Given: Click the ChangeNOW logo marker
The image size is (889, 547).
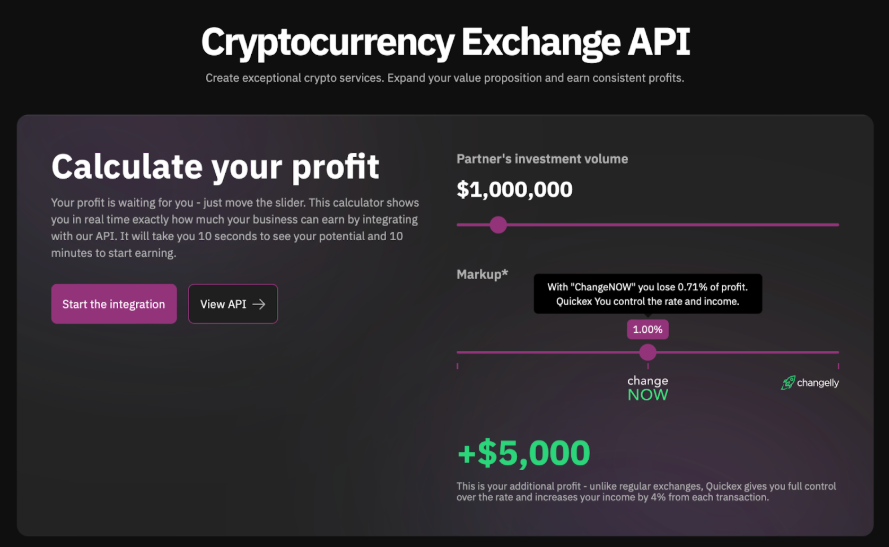Looking at the screenshot, I should [x=647, y=388].
